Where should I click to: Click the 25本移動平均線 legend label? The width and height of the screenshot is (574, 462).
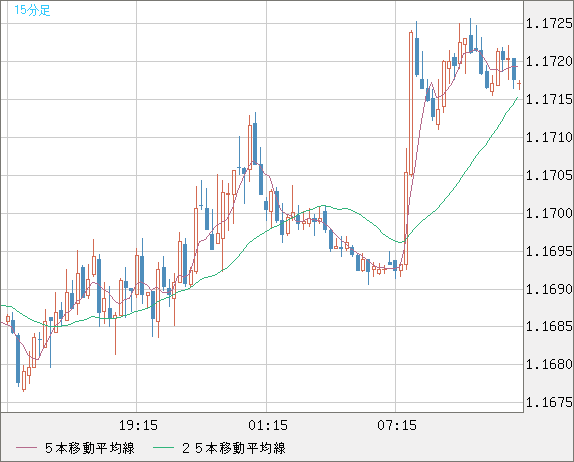pos(234,448)
